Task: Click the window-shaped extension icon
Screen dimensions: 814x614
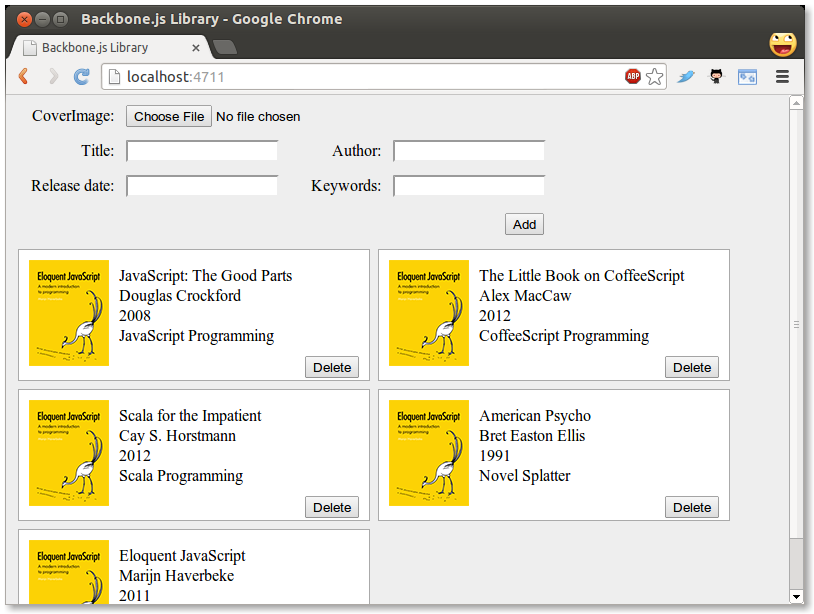Action: [747, 77]
